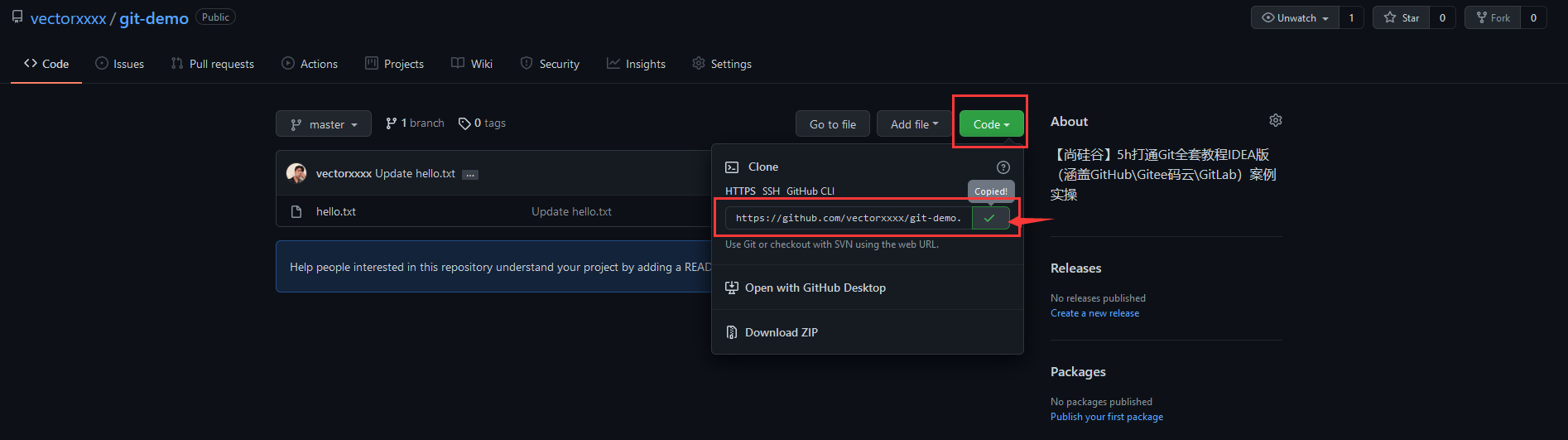Viewport: 1568px width, 440px height.
Task: Select the SSH clone tab
Action: pos(771,191)
